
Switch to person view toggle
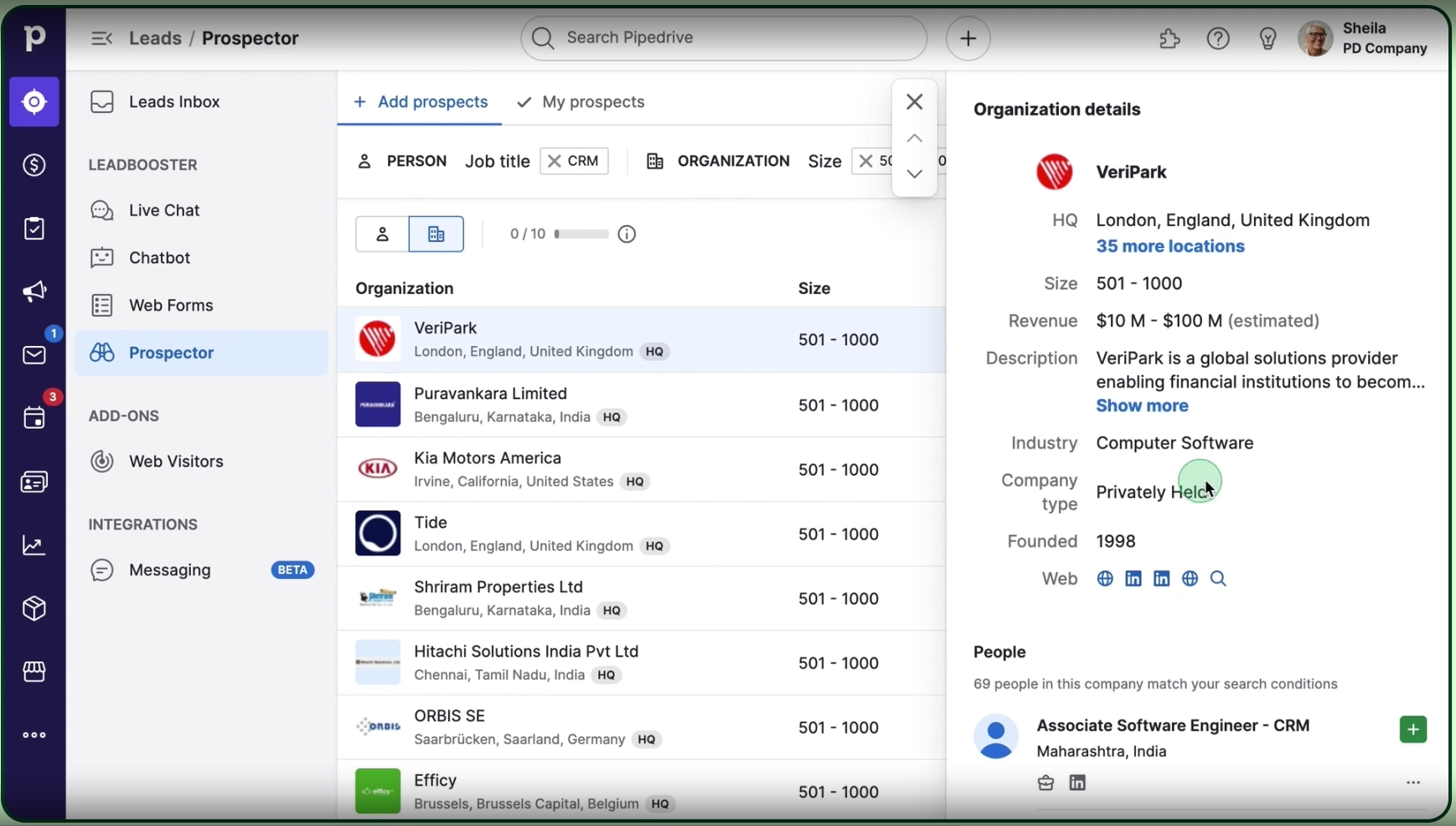click(x=382, y=235)
